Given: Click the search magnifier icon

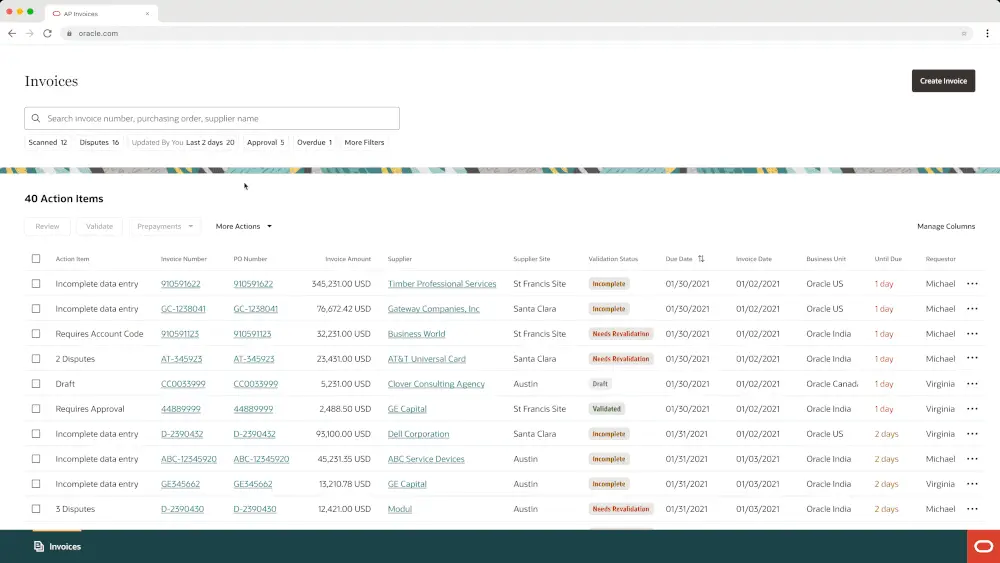Looking at the screenshot, I should (36, 118).
